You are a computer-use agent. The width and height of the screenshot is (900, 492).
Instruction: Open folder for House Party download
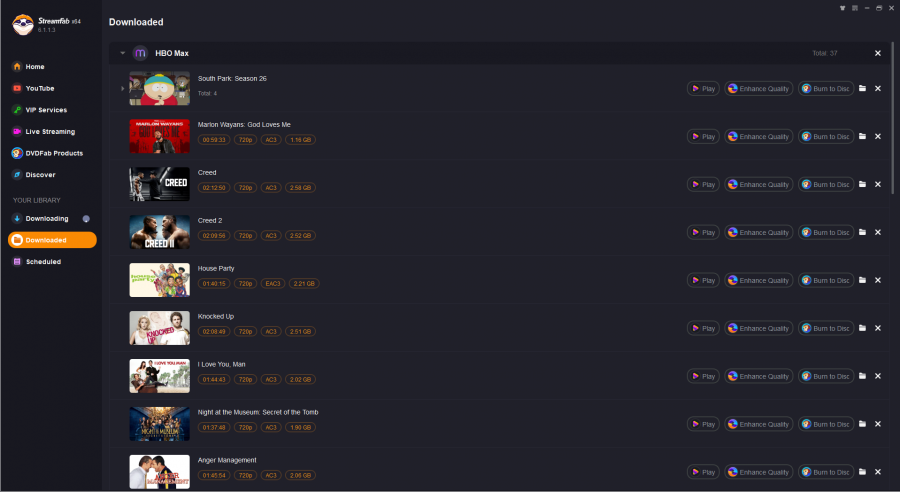coord(862,280)
